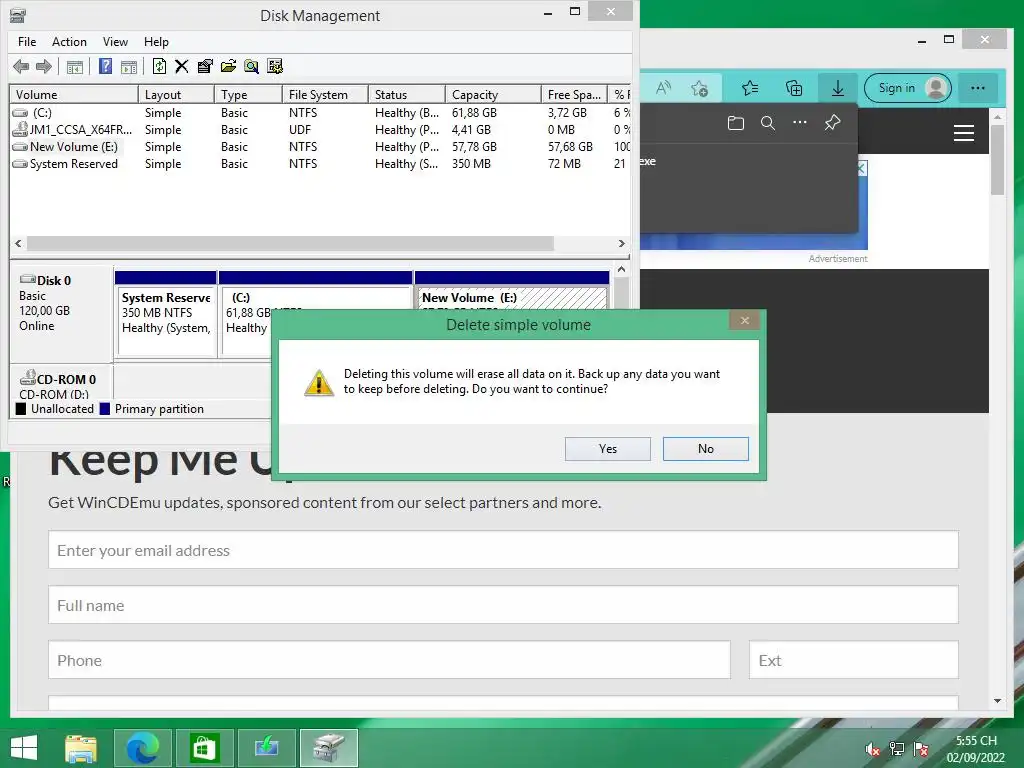The image size is (1024, 768).
Task: Click the browser page scroll down arrow
Action: tap(997, 701)
